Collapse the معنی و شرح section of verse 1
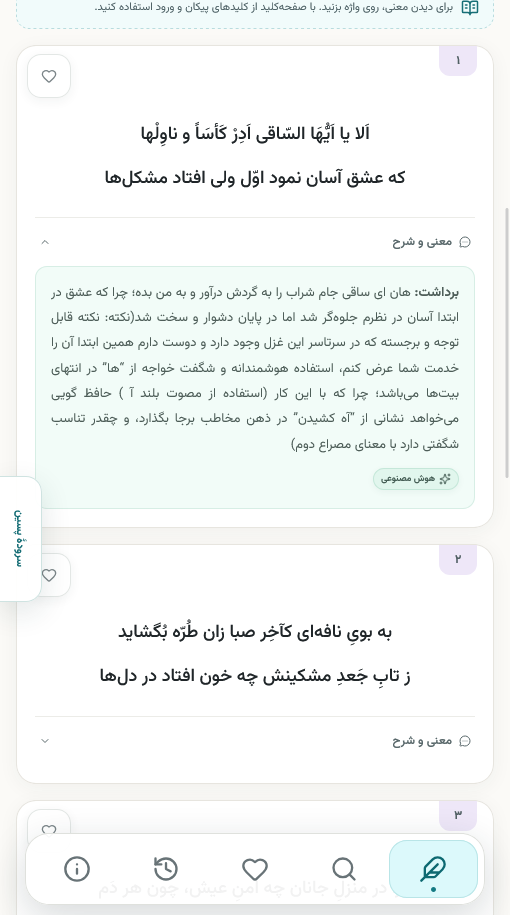Viewport: 510px width, 915px height. [x=46, y=242]
